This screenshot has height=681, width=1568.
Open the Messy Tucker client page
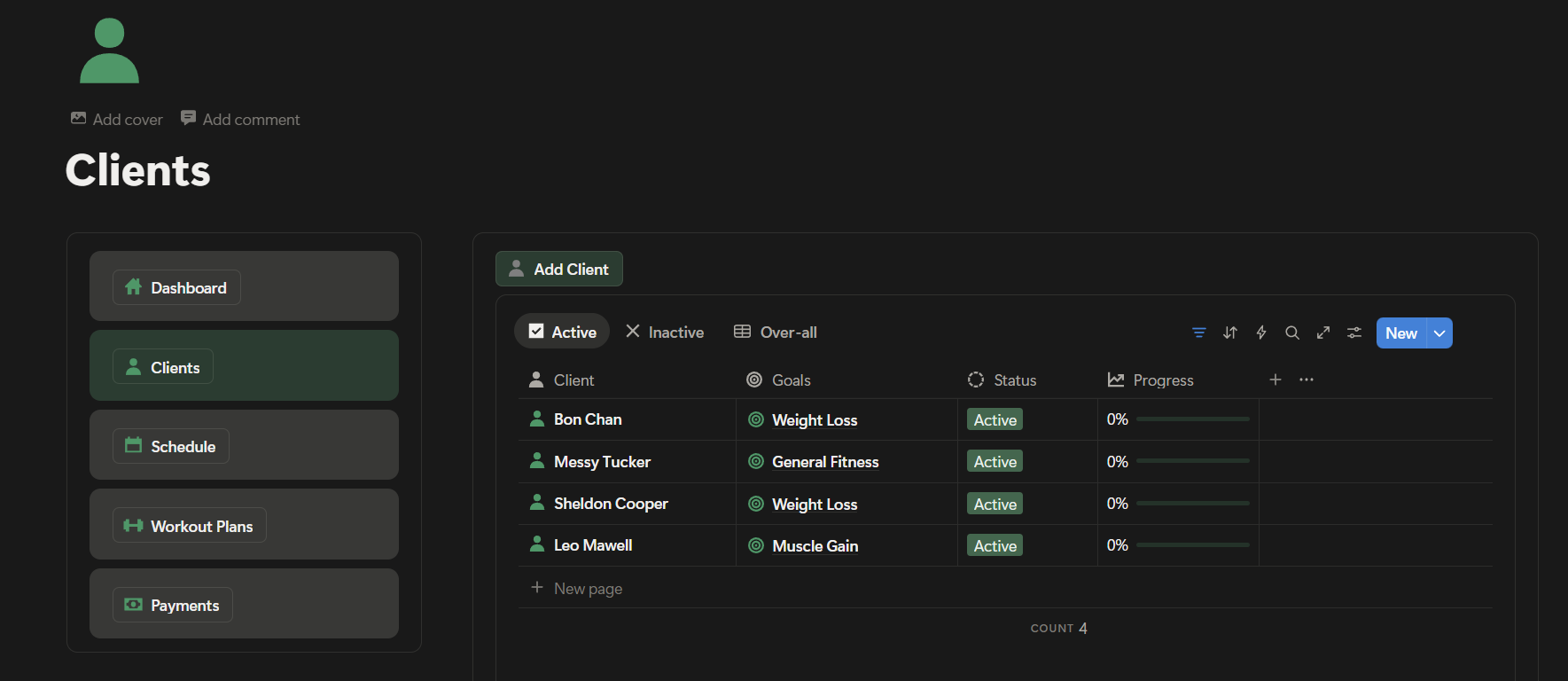tap(602, 461)
